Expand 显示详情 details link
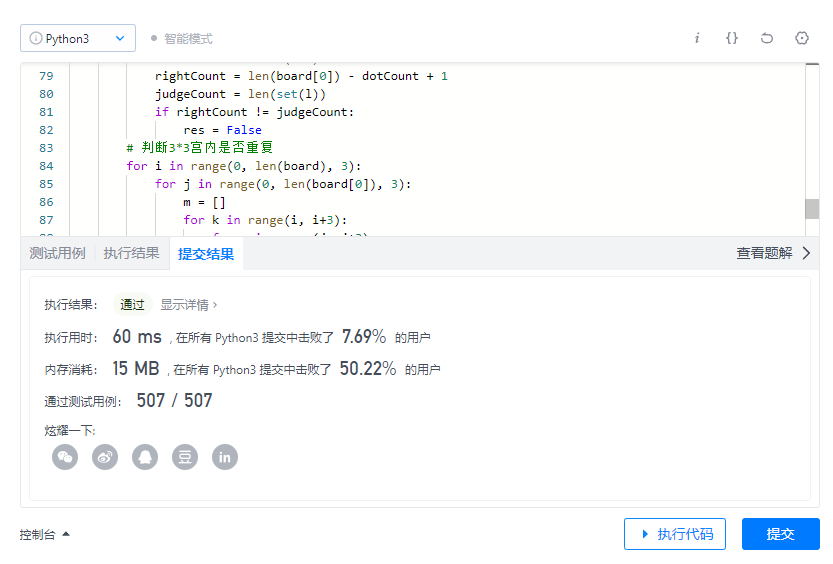Viewport: 833px width, 564px height. tap(189, 305)
